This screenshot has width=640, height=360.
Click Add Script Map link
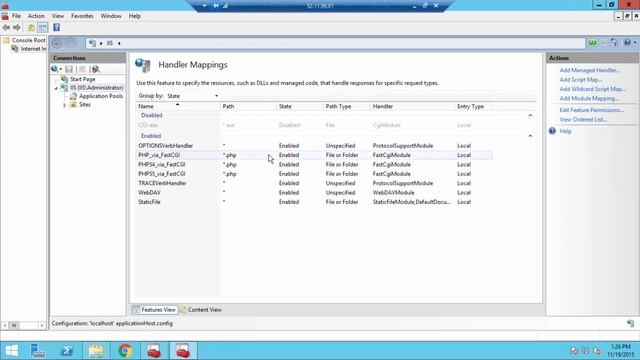tap(581, 80)
